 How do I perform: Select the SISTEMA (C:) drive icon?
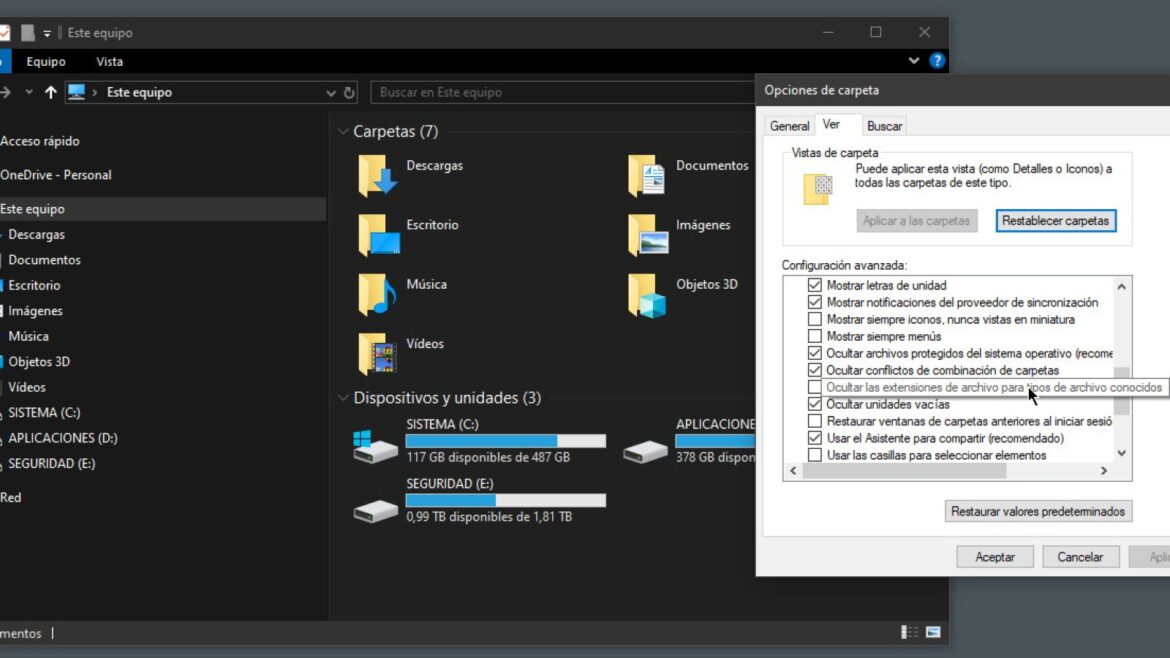(375, 446)
